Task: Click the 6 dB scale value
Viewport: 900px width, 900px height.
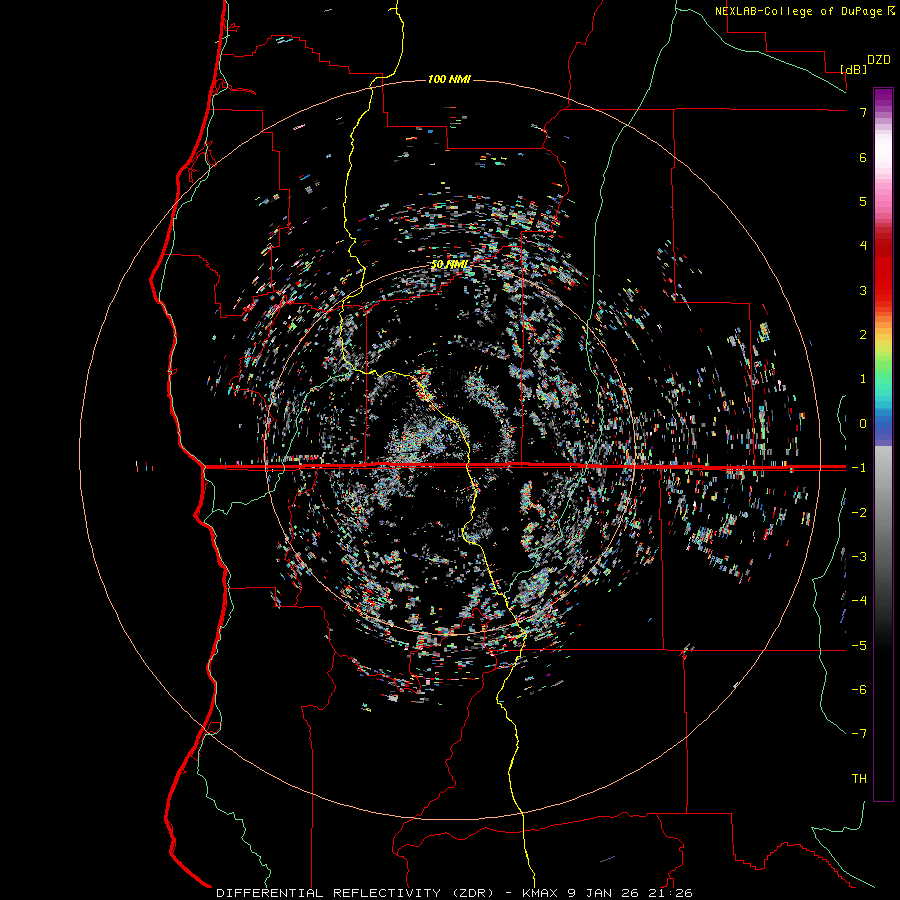Action: coord(863,157)
